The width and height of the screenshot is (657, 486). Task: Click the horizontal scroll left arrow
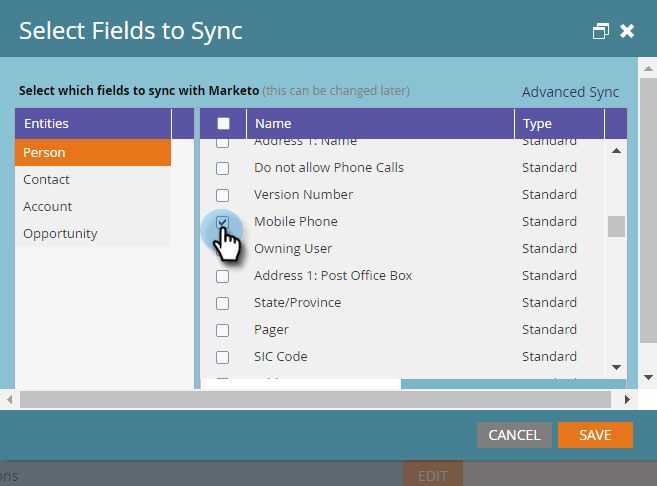9,399
